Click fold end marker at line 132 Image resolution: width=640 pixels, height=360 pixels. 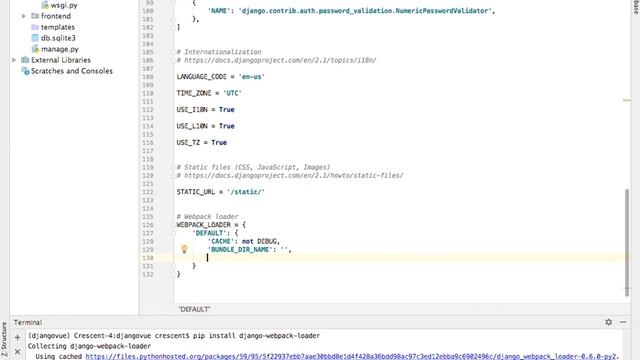pos(173,274)
